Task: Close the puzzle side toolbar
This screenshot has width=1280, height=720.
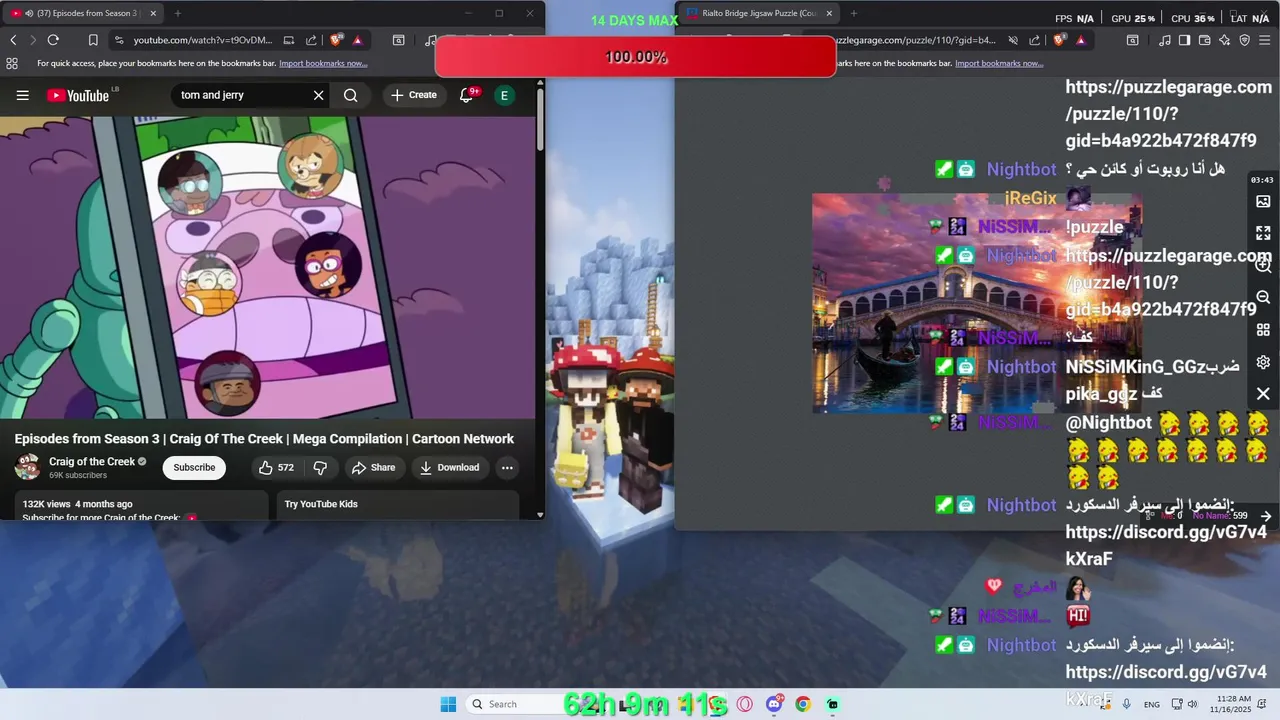Action: pos(1263,394)
